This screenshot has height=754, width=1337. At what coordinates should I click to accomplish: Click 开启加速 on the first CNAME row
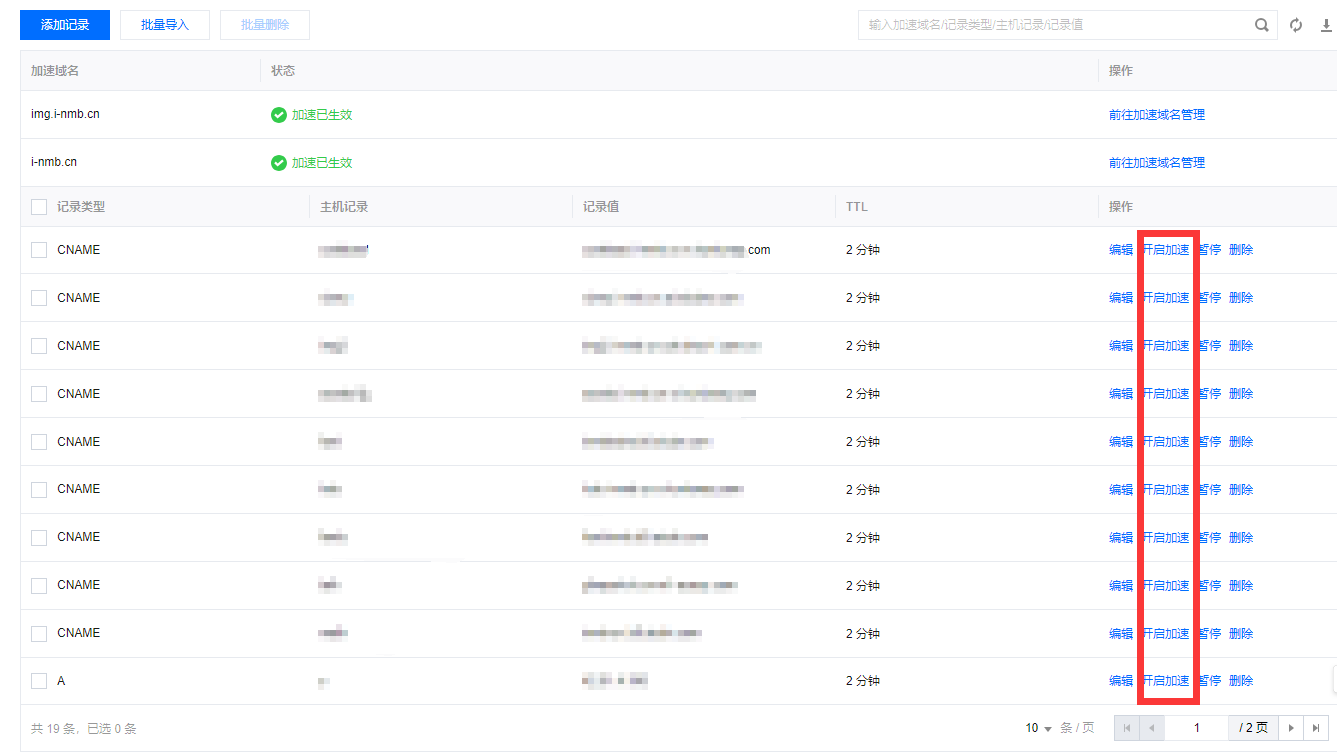coord(1166,250)
